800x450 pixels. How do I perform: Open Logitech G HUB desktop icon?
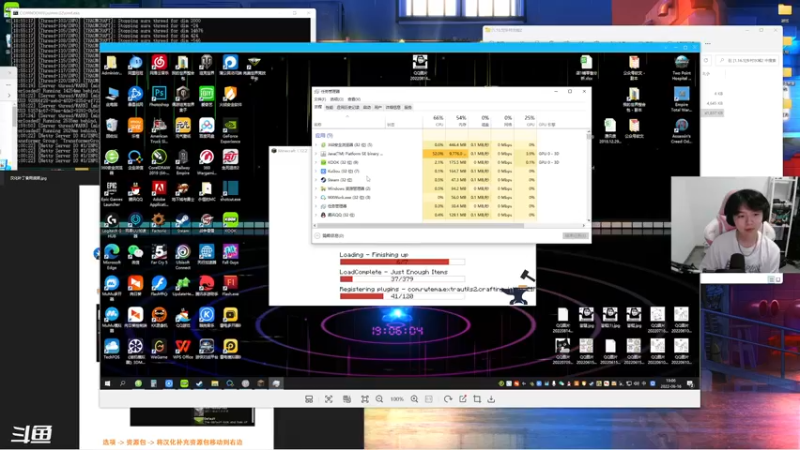tap(111, 226)
